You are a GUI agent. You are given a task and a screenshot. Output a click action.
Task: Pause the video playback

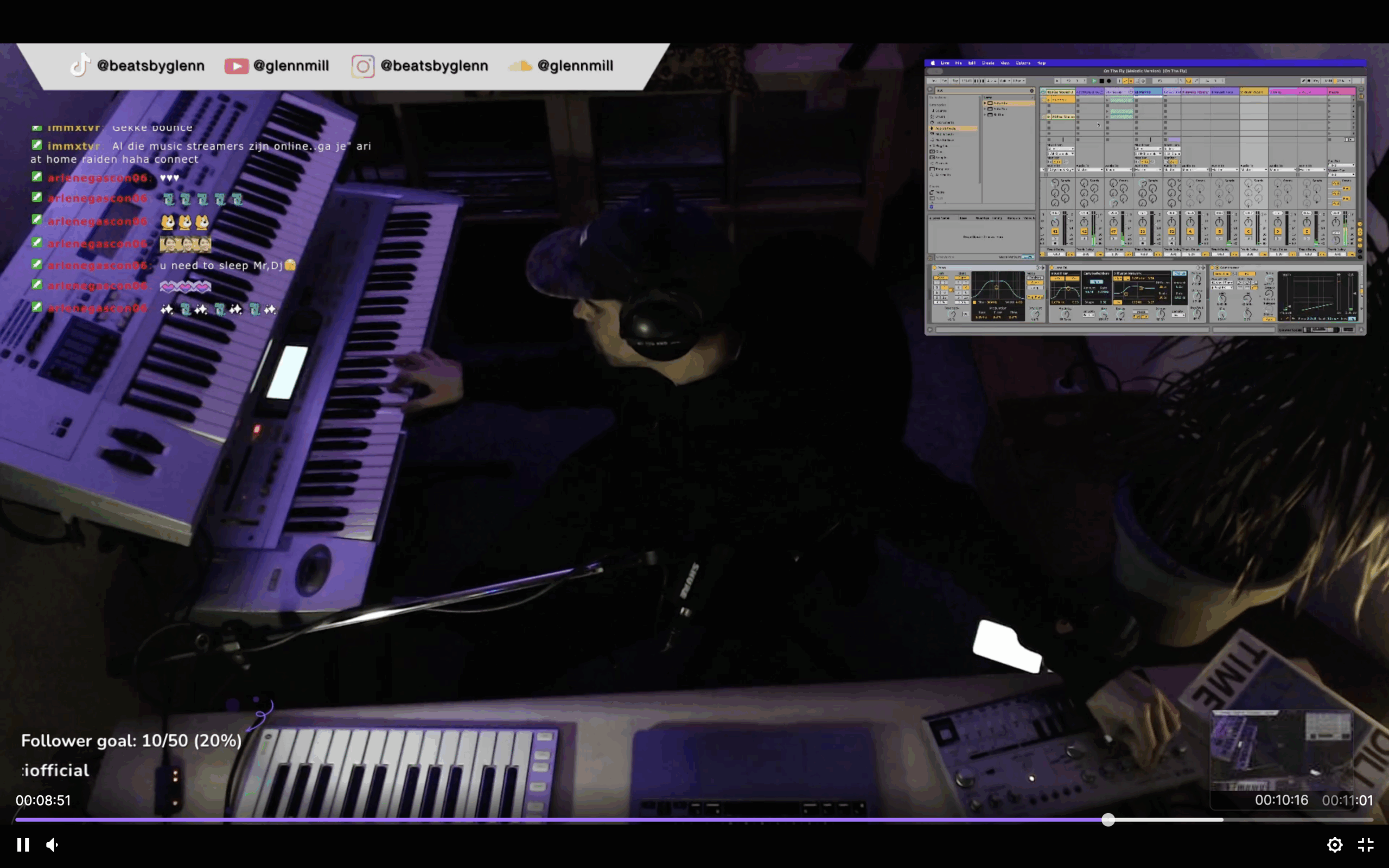23,845
